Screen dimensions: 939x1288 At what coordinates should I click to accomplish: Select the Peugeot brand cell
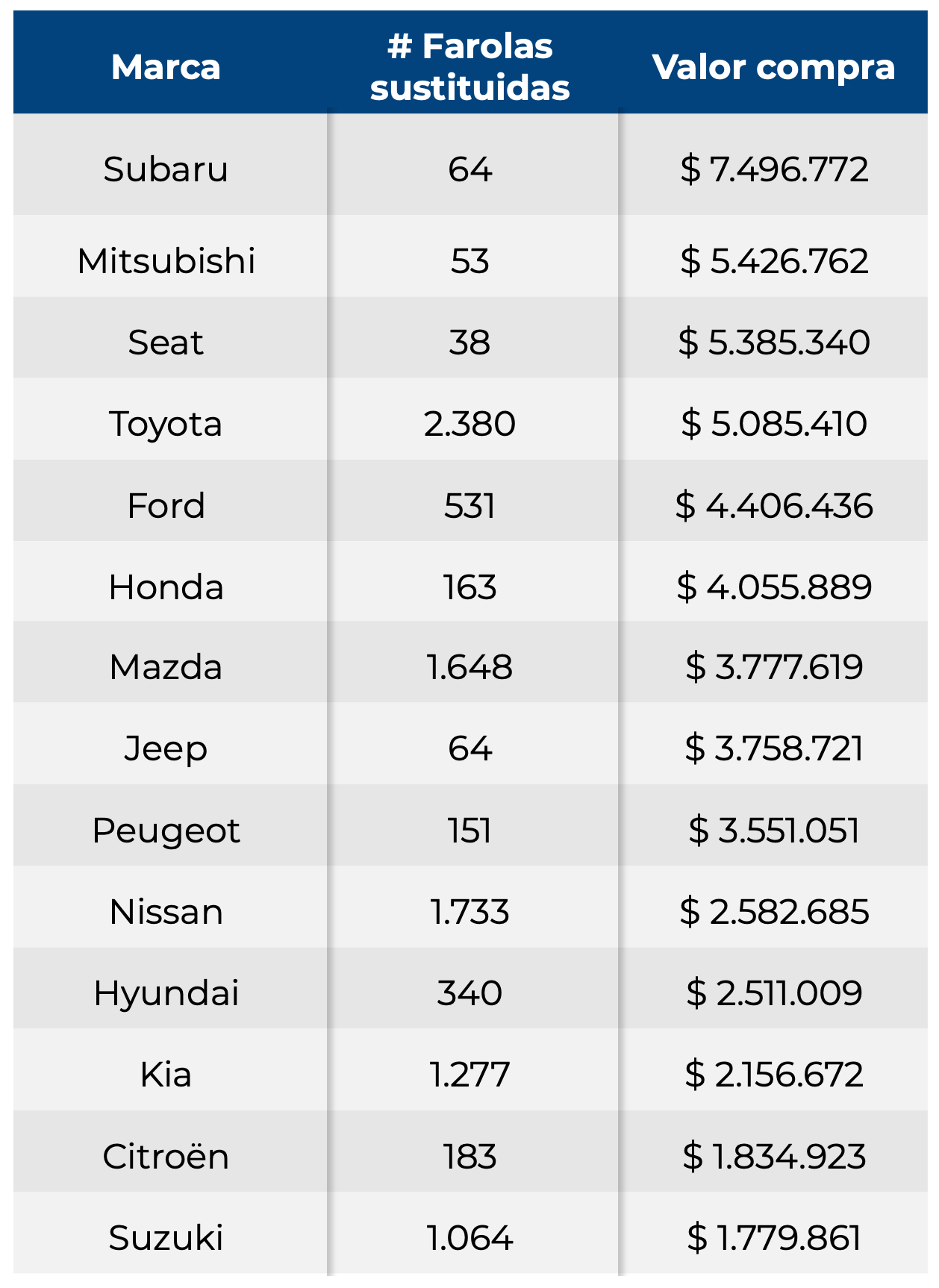166,831
